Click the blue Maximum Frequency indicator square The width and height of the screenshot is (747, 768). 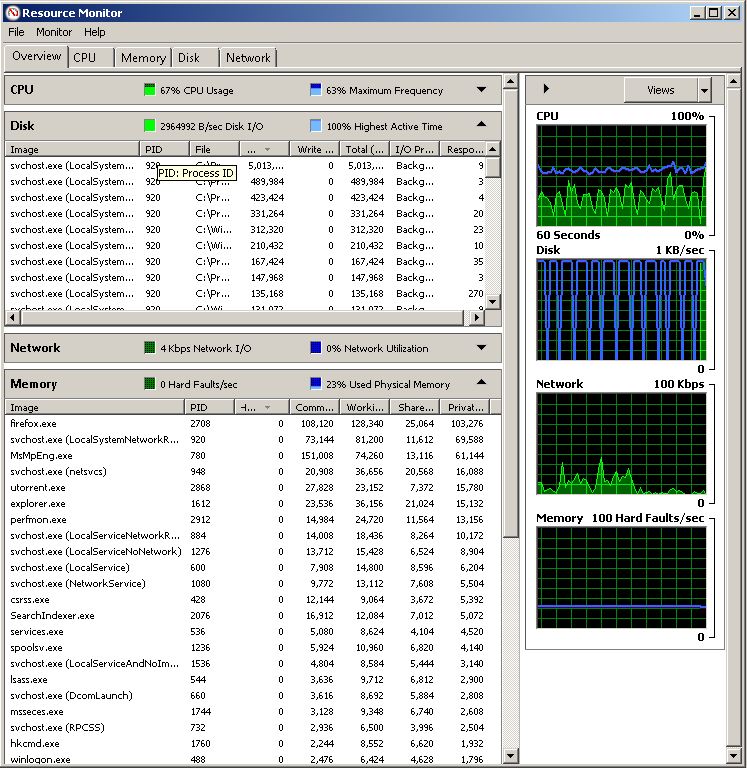(x=315, y=90)
